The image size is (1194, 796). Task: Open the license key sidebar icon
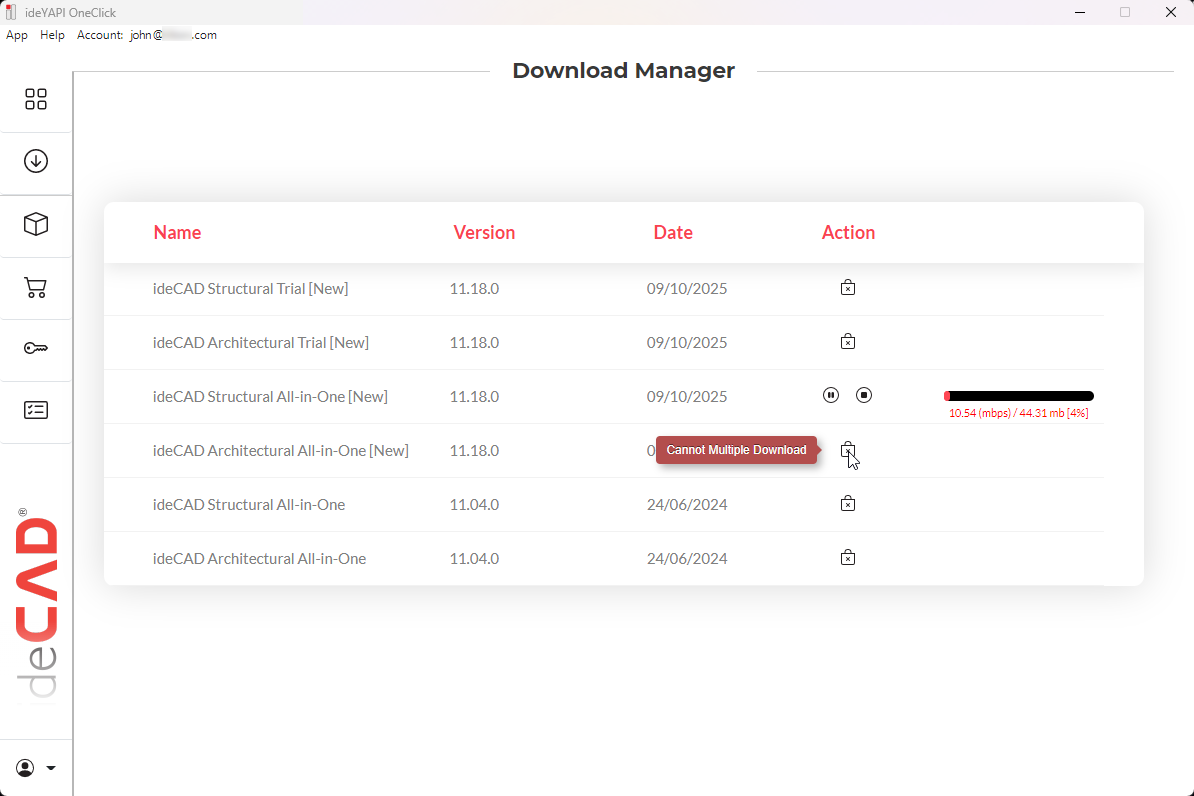(x=36, y=348)
